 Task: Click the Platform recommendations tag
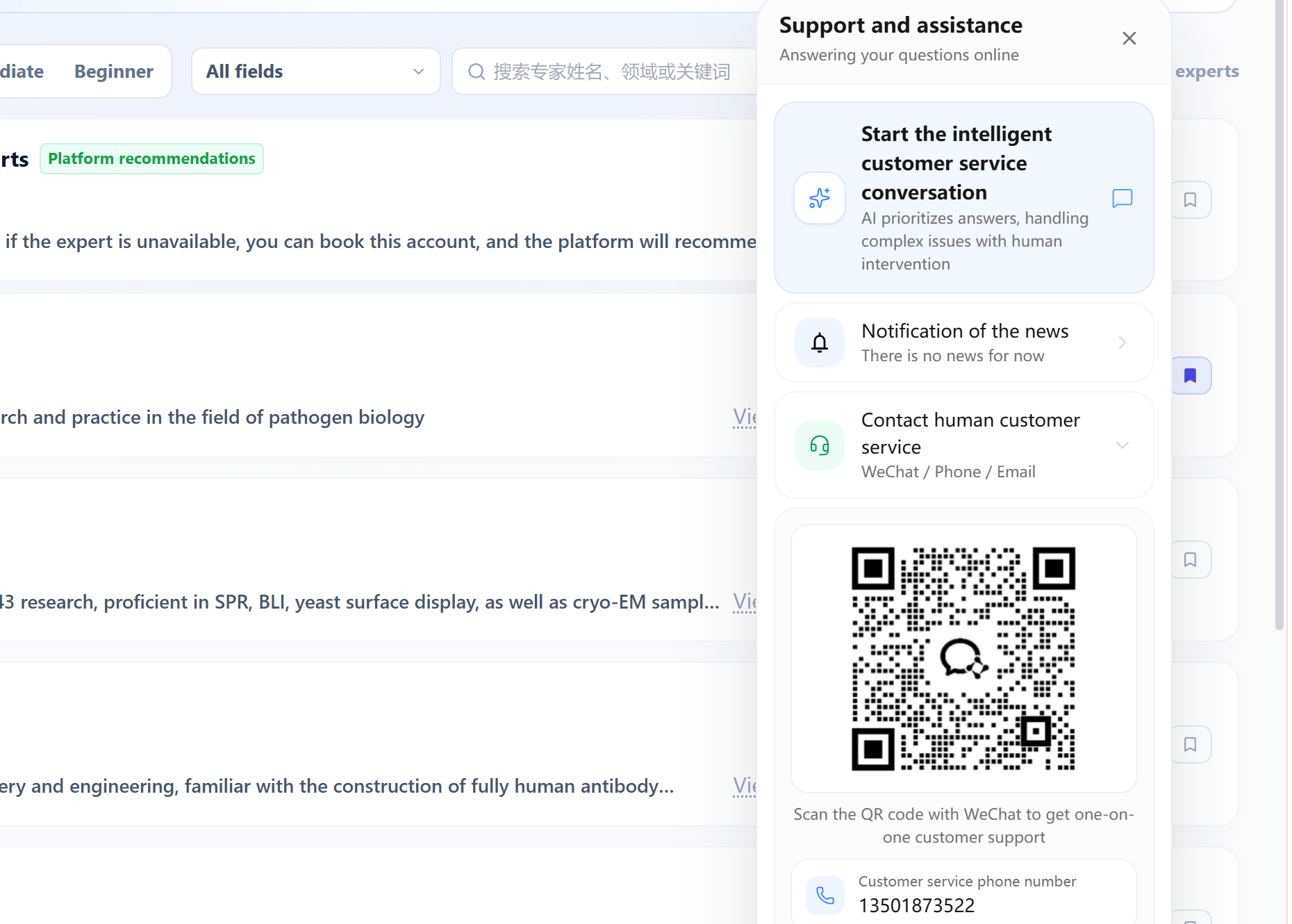[151, 159]
